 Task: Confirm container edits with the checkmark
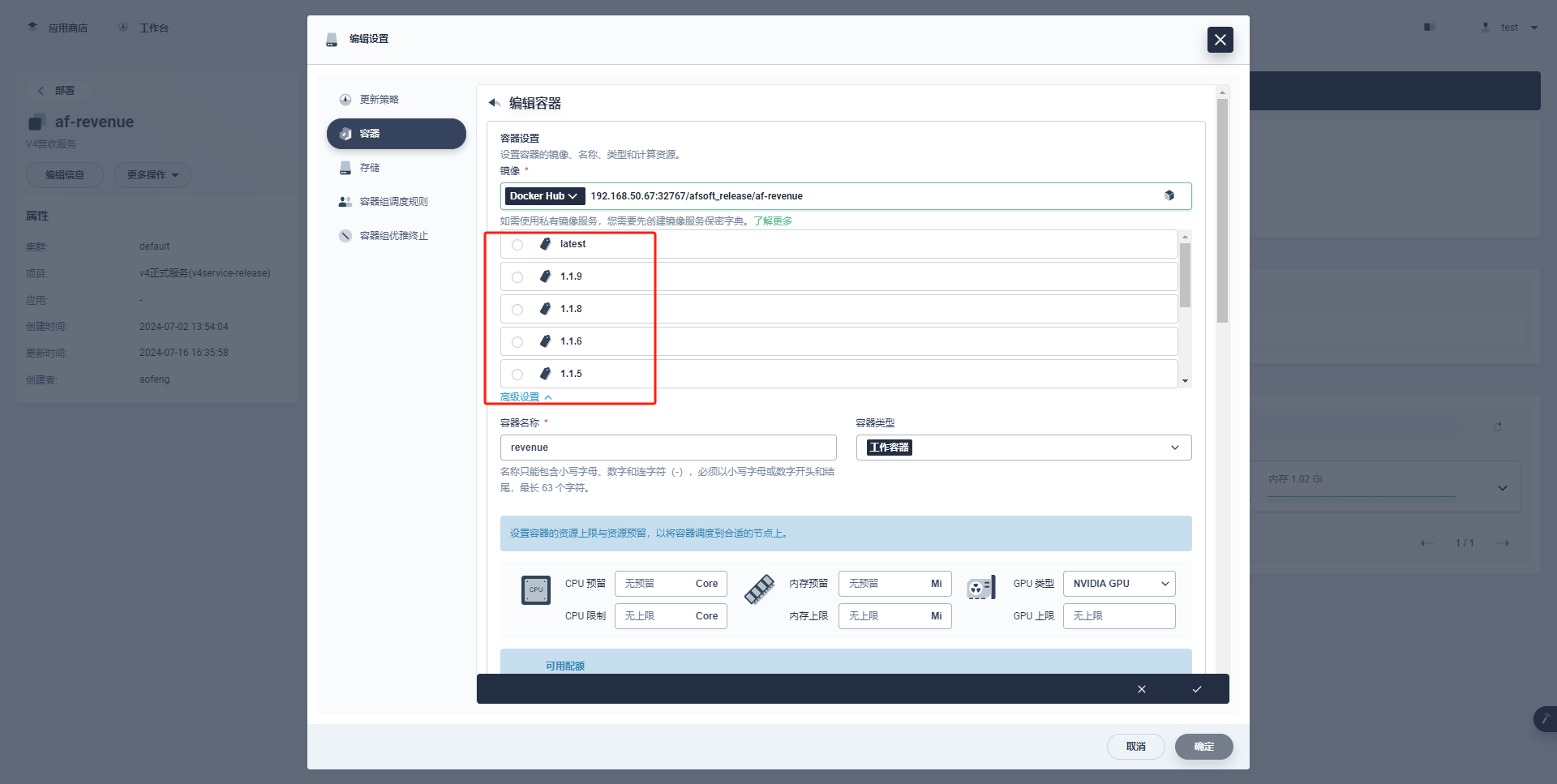(1197, 689)
